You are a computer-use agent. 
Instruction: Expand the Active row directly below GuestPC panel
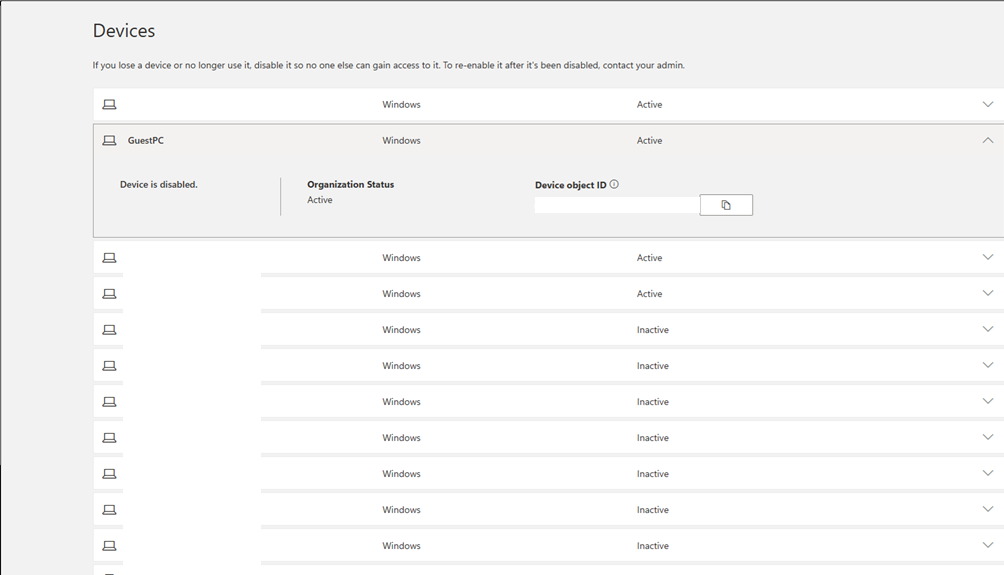pyautogui.click(x=987, y=257)
